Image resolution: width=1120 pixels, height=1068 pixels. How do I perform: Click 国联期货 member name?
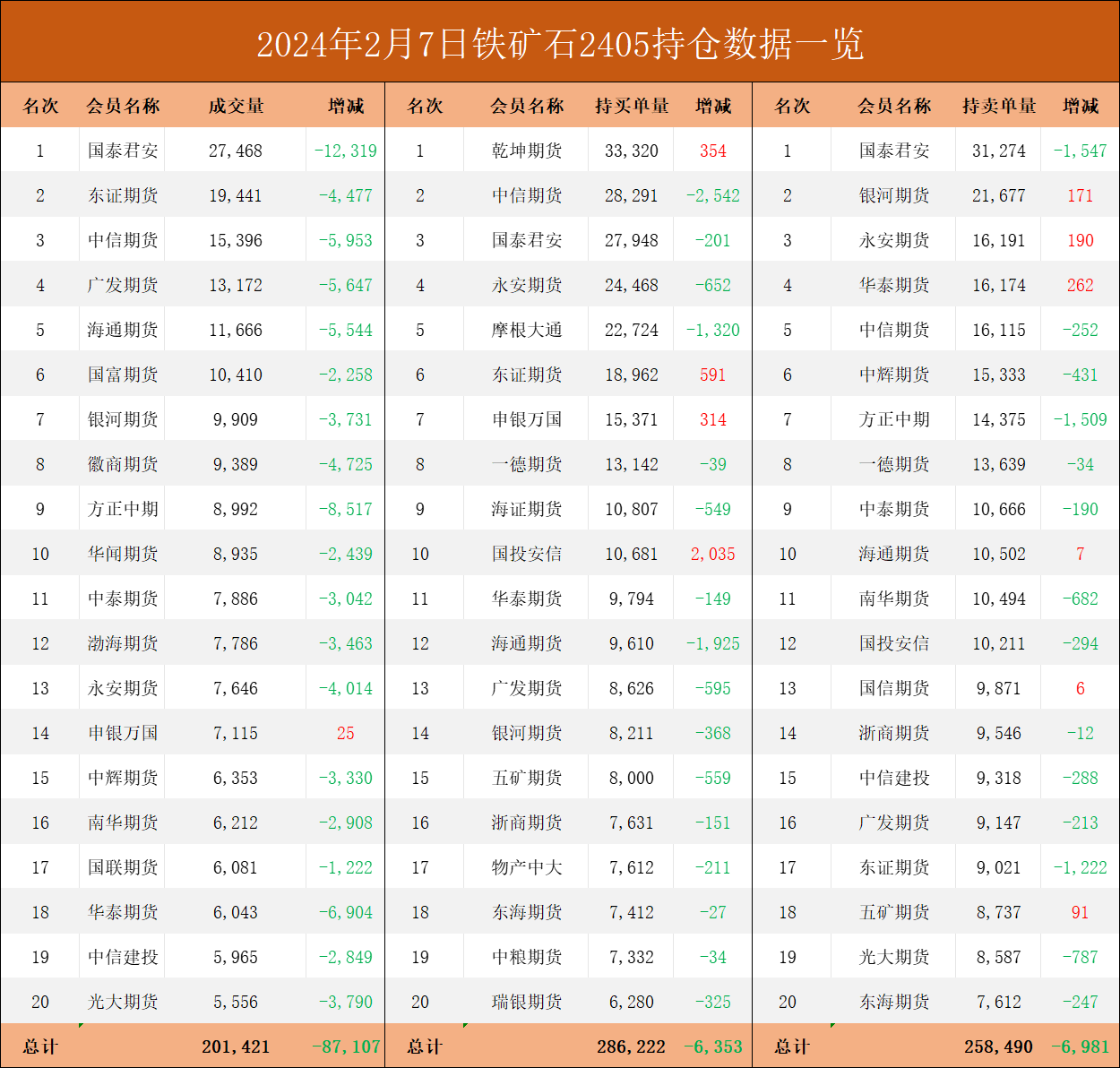(x=123, y=867)
